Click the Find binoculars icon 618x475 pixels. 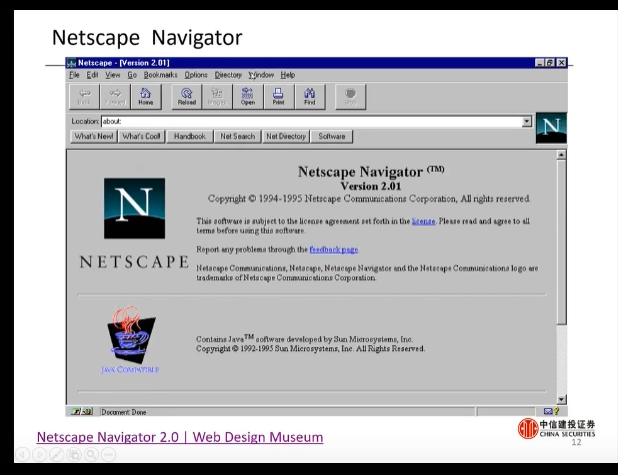pos(310,97)
